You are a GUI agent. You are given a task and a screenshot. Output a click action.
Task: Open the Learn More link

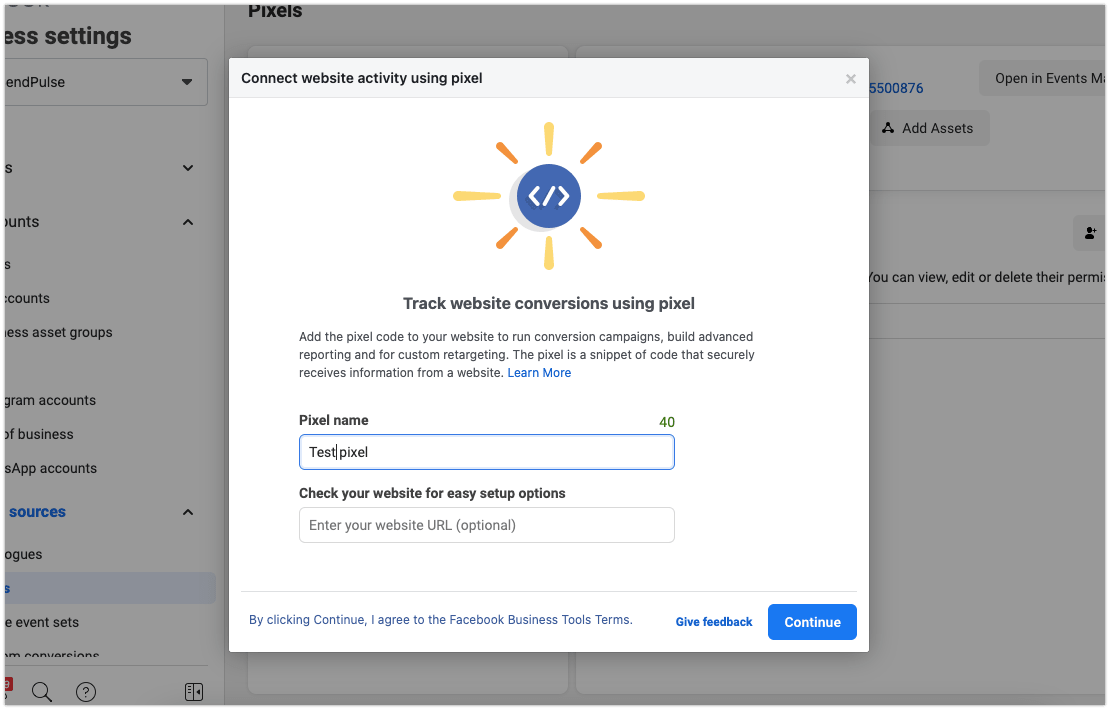click(539, 373)
